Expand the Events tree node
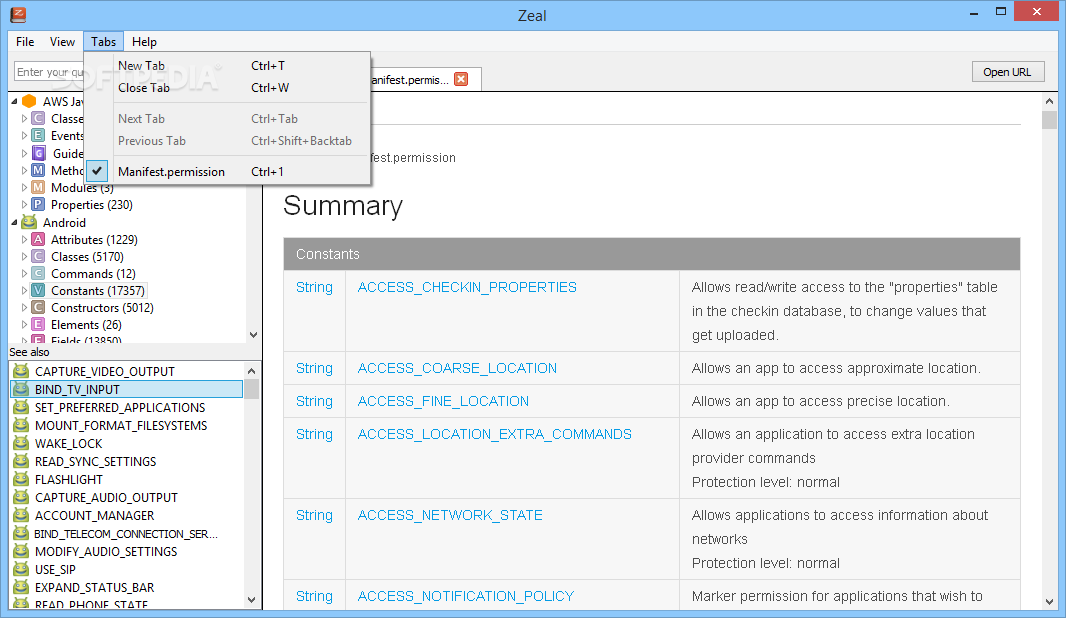 (x=24, y=135)
